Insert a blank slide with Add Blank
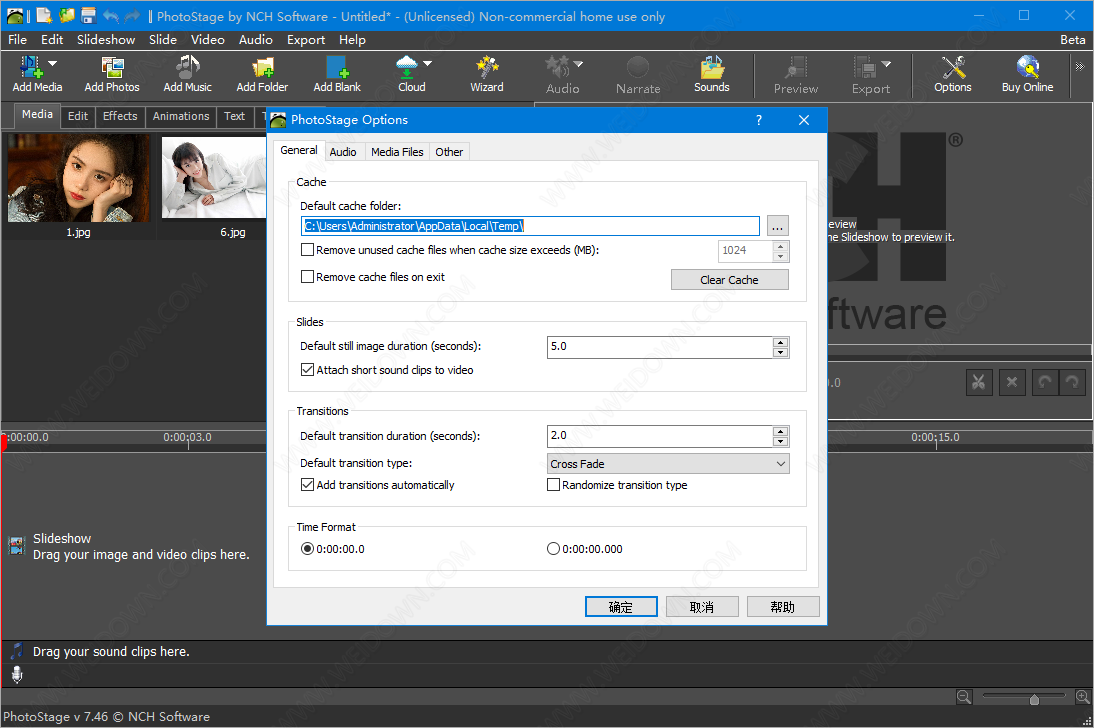This screenshot has height=728, width=1094. (x=337, y=67)
